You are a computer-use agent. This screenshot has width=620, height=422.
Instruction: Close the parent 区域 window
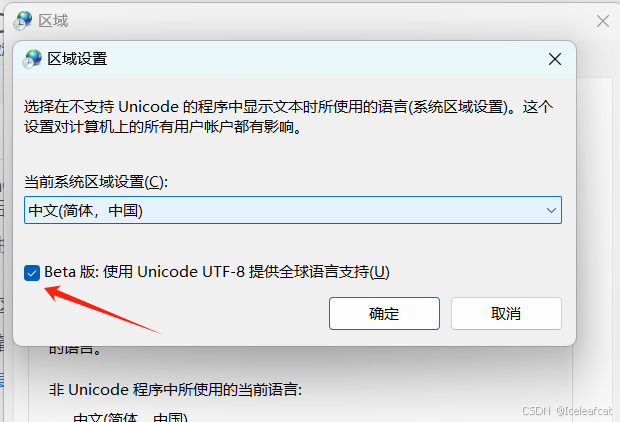(603, 21)
